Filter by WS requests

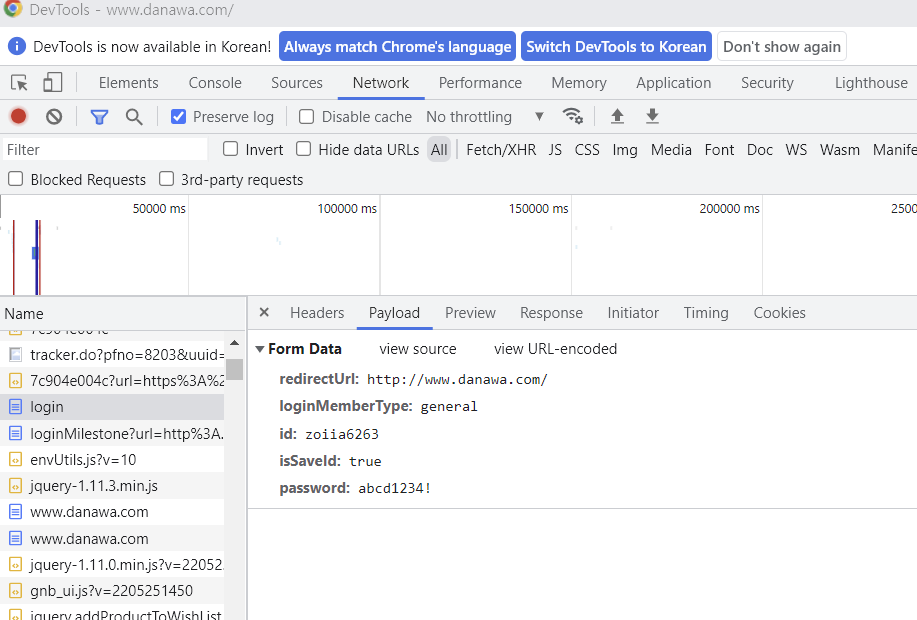click(796, 150)
